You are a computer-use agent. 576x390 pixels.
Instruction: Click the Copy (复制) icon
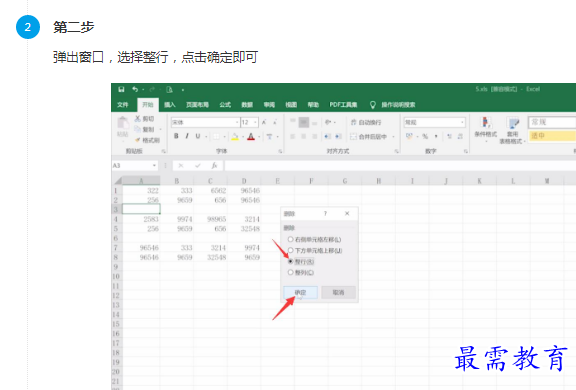coord(137,129)
